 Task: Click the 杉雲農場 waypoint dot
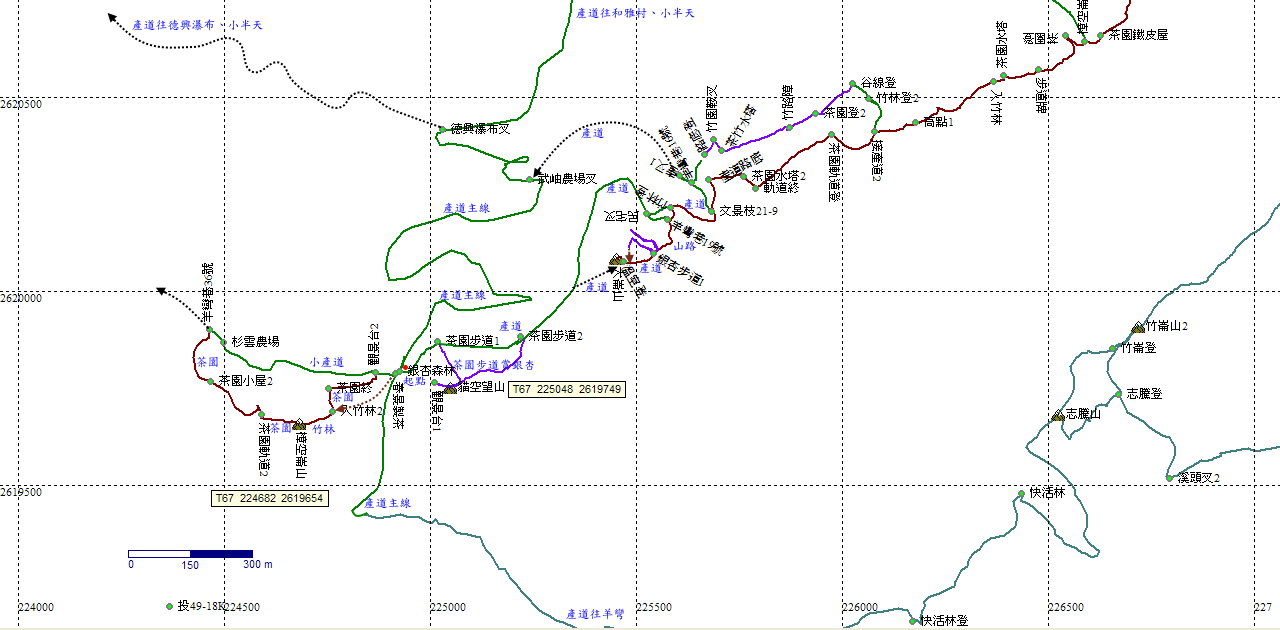tap(223, 342)
